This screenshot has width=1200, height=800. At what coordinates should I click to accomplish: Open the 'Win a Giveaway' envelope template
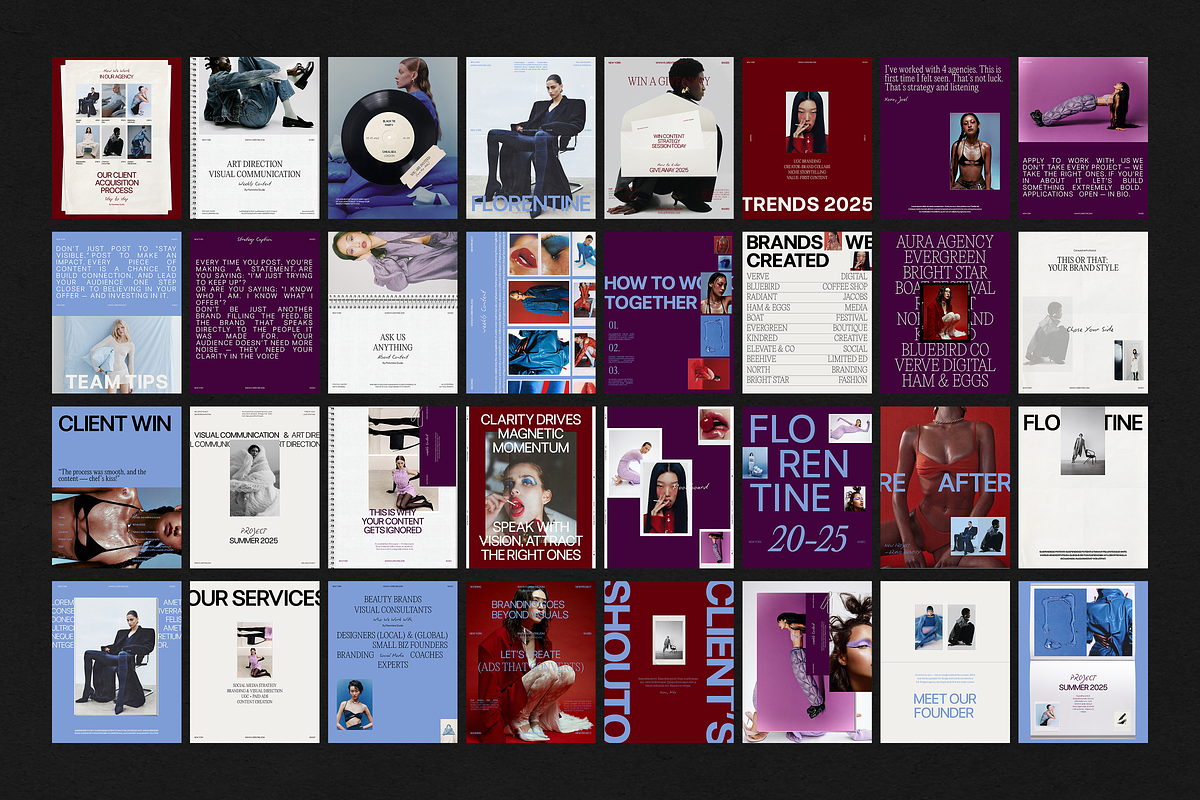click(x=669, y=138)
